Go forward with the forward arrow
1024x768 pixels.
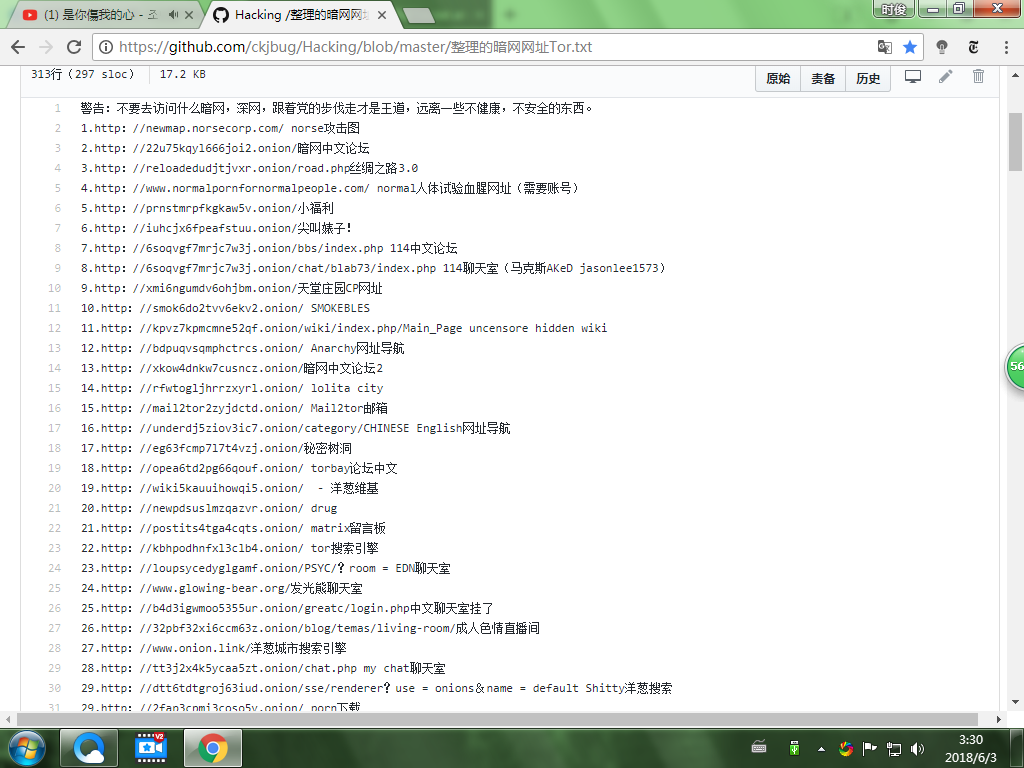click(46, 47)
